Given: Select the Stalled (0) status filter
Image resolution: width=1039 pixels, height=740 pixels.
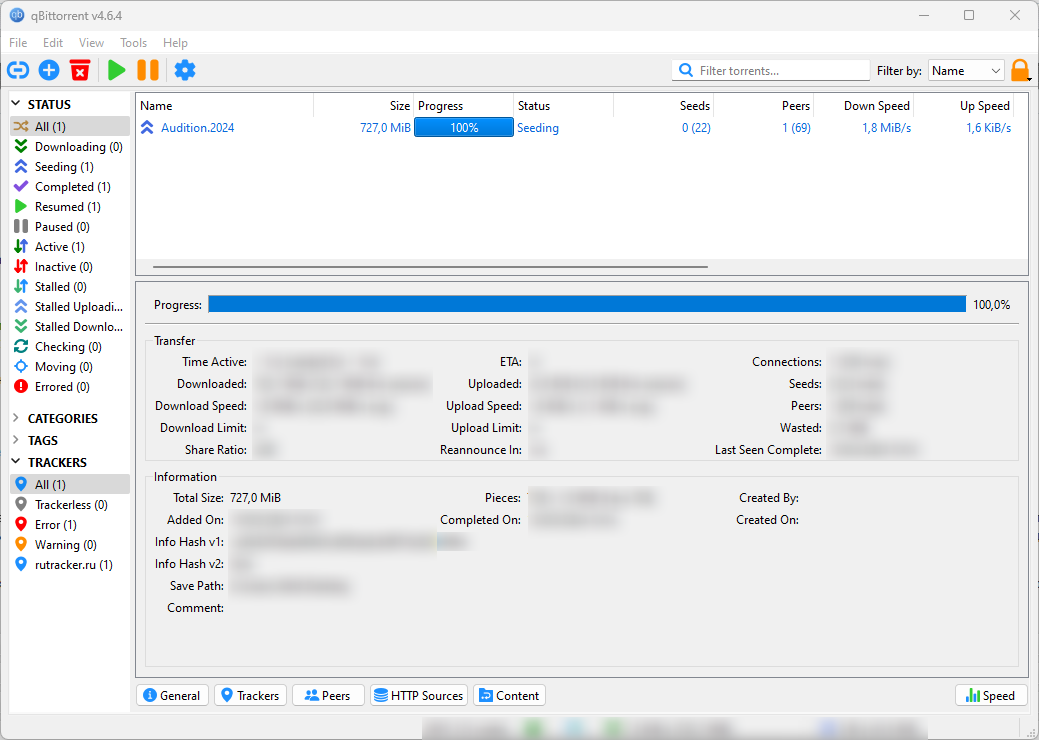Looking at the screenshot, I should (x=70, y=286).
